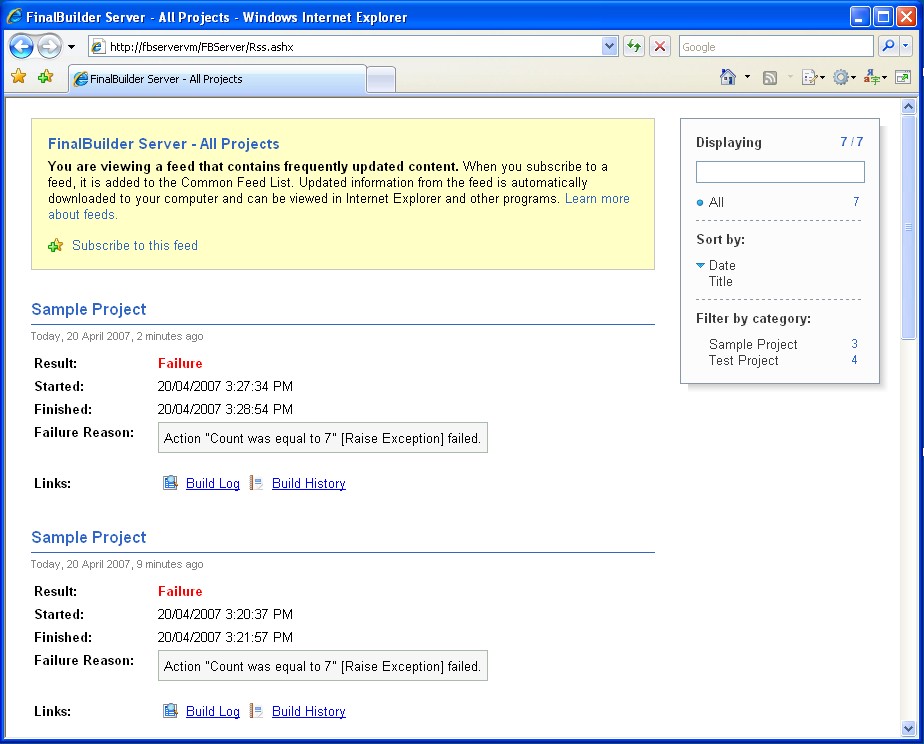This screenshot has width=924, height=744.
Task: Click the scrollbar up arrow
Action: (x=909, y=107)
